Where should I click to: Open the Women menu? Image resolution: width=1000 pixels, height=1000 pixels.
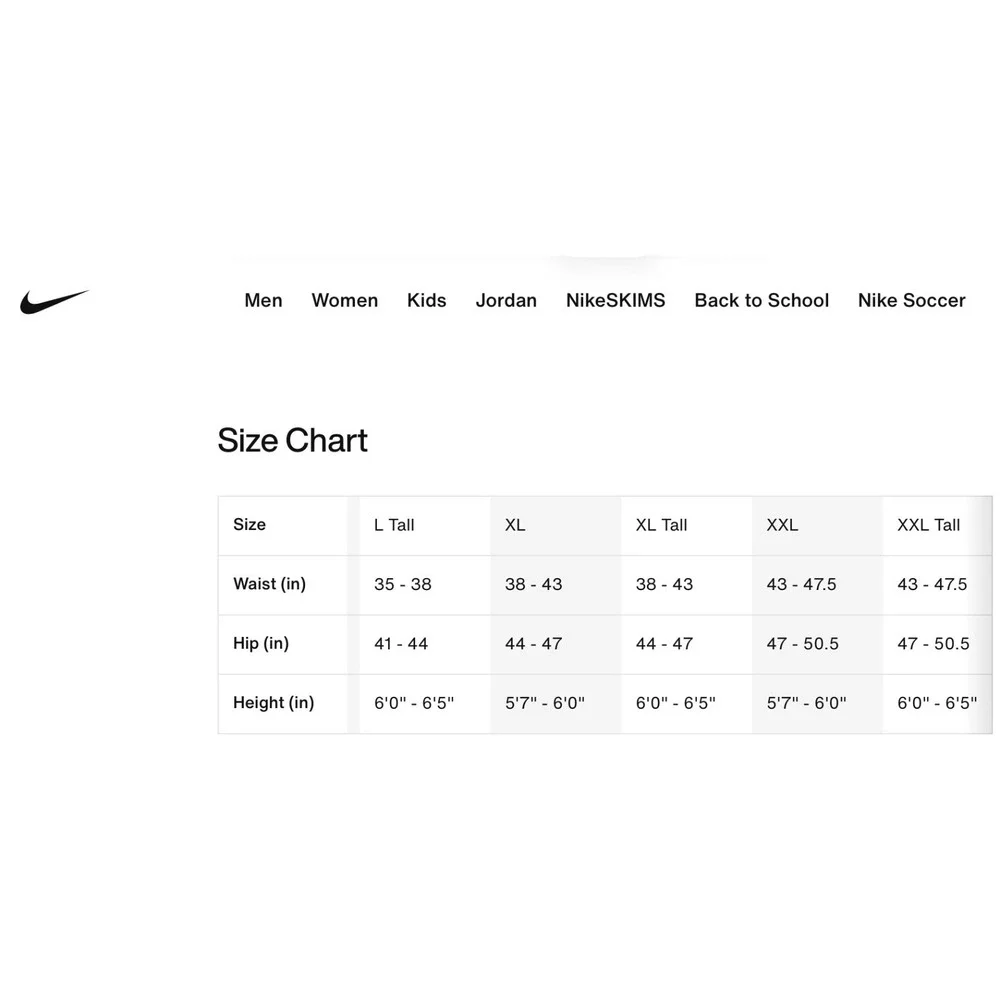[344, 300]
